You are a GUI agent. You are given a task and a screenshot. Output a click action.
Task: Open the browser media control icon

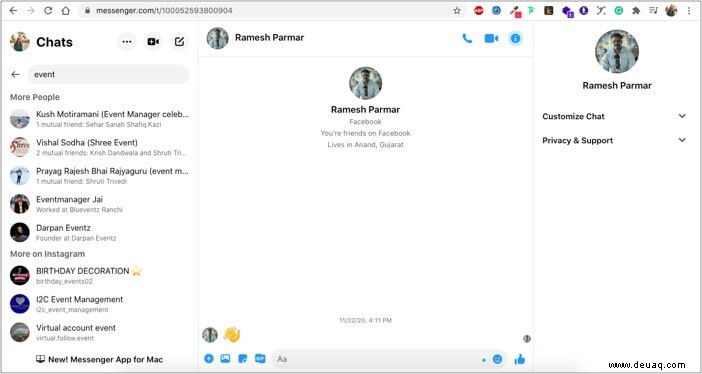pos(653,10)
